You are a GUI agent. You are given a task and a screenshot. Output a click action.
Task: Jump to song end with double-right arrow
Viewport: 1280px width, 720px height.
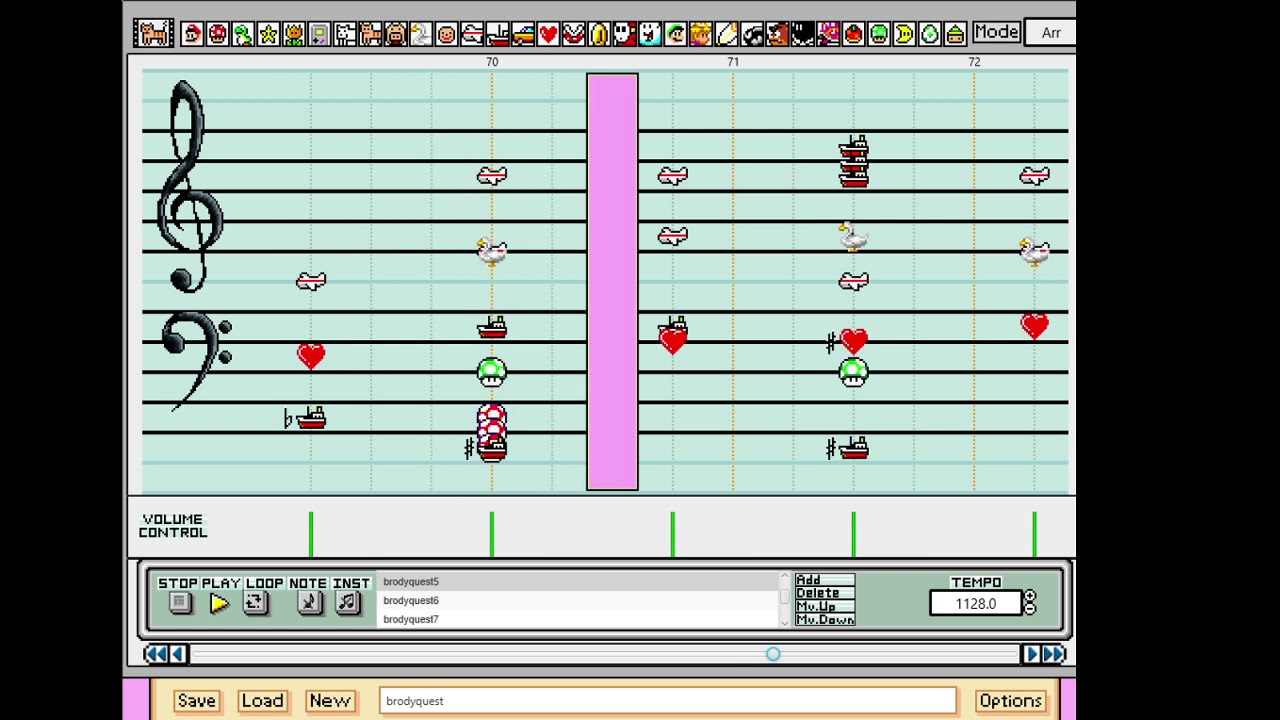1054,654
